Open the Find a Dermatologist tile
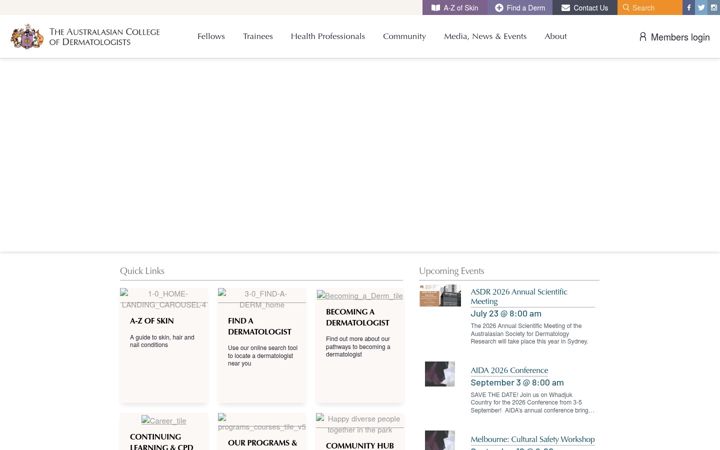 click(x=262, y=345)
